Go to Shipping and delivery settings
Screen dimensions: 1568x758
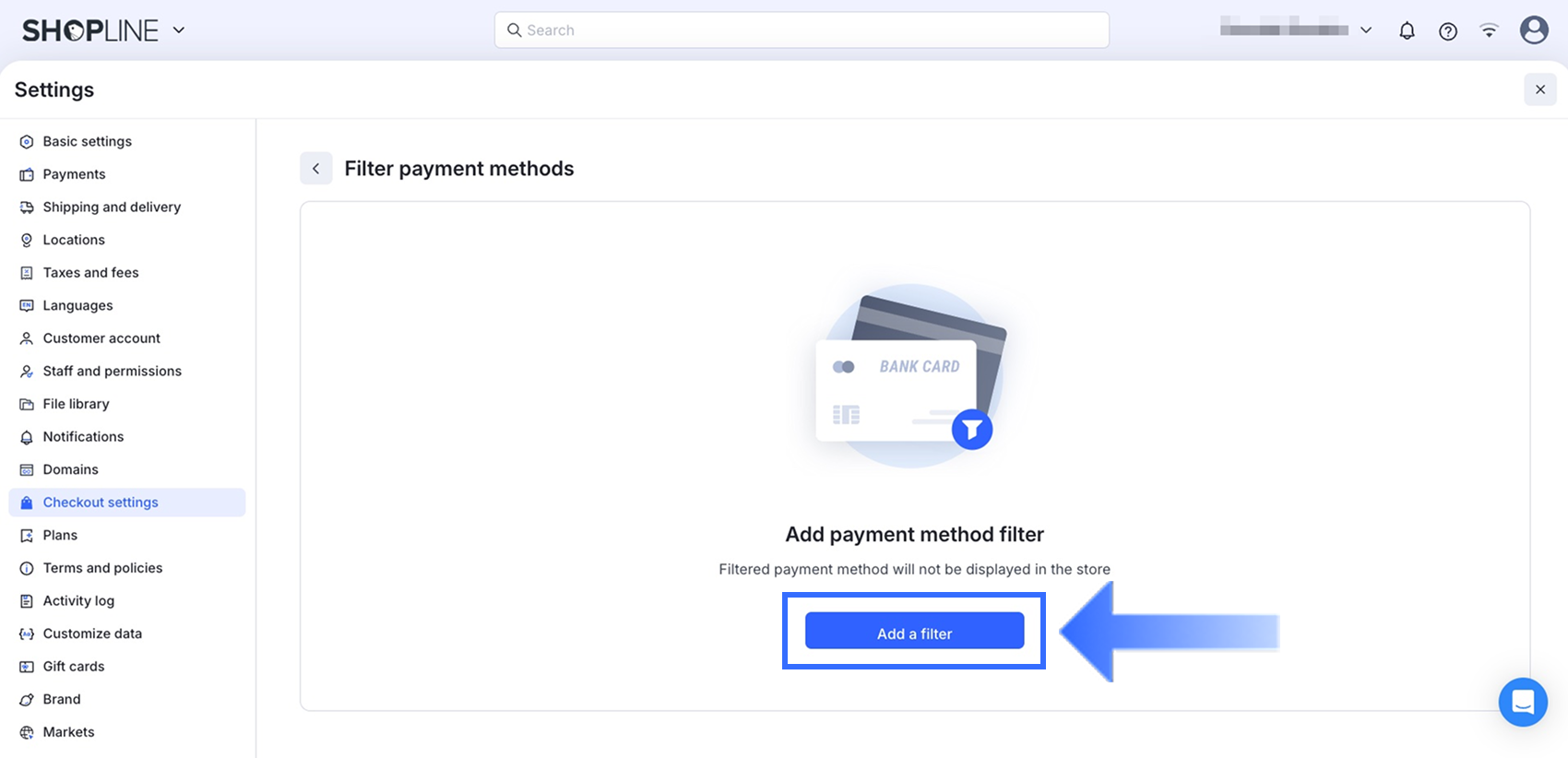point(112,207)
